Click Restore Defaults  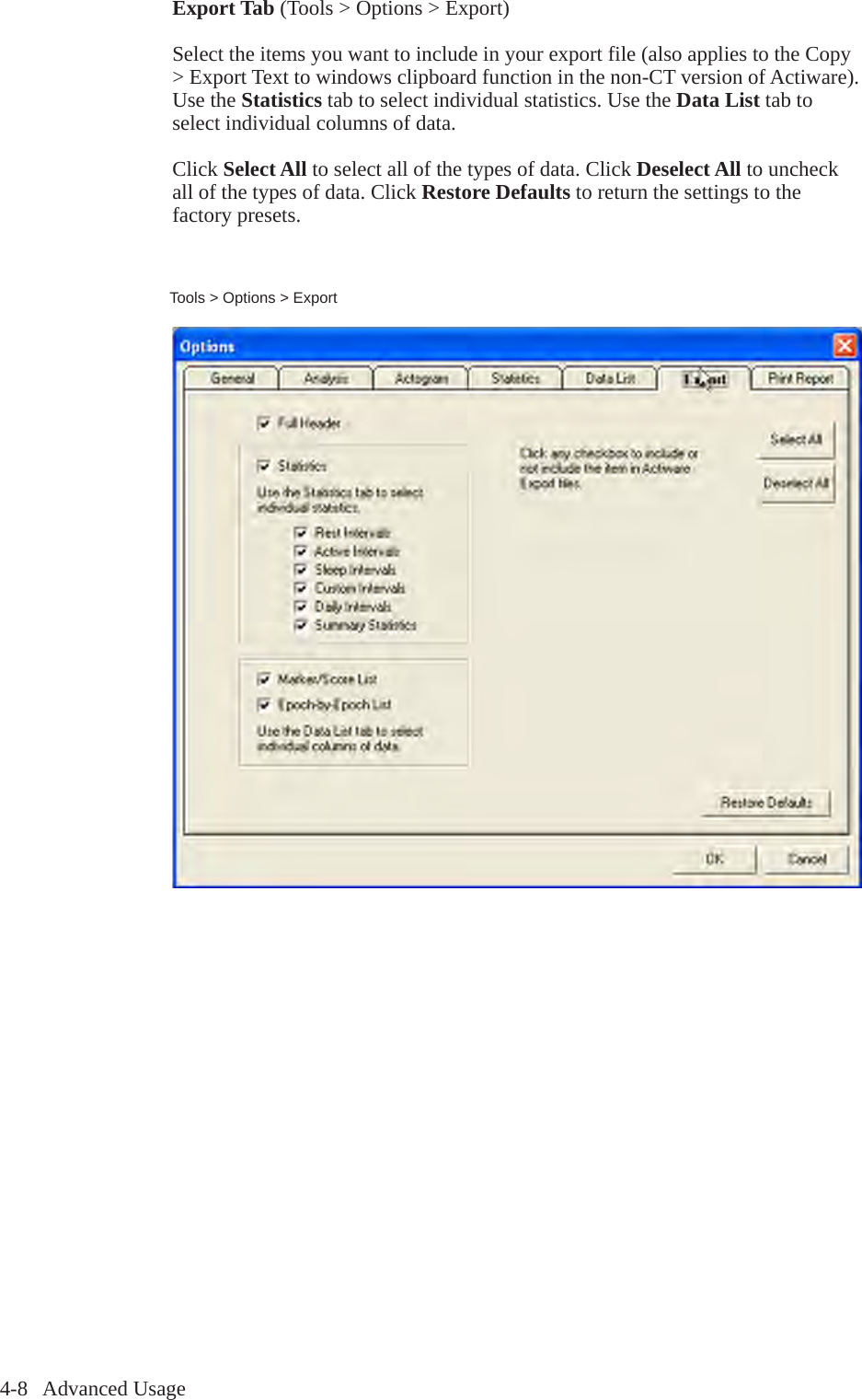765,803
